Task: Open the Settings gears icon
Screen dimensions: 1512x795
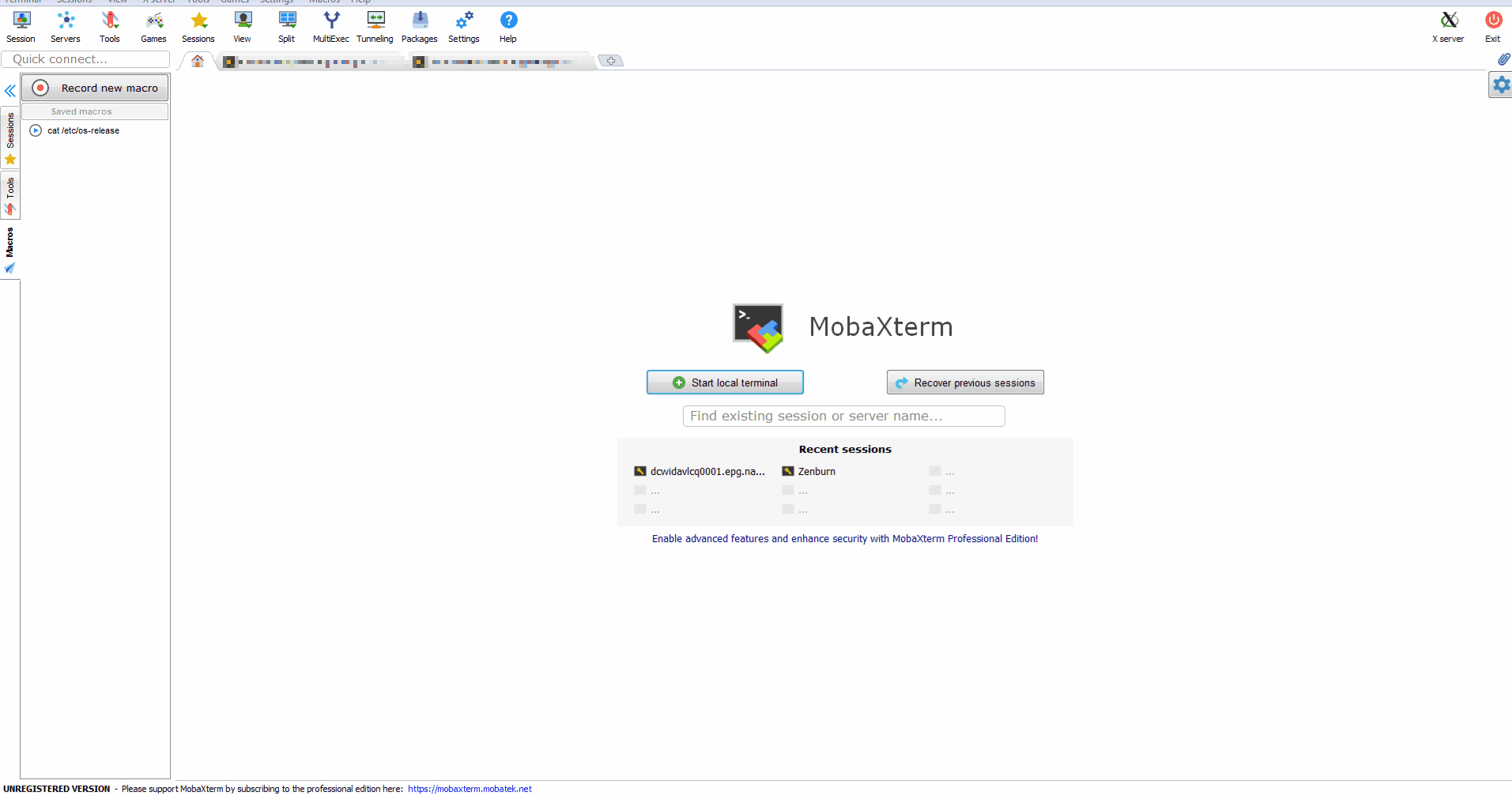Action: [x=464, y=26]
